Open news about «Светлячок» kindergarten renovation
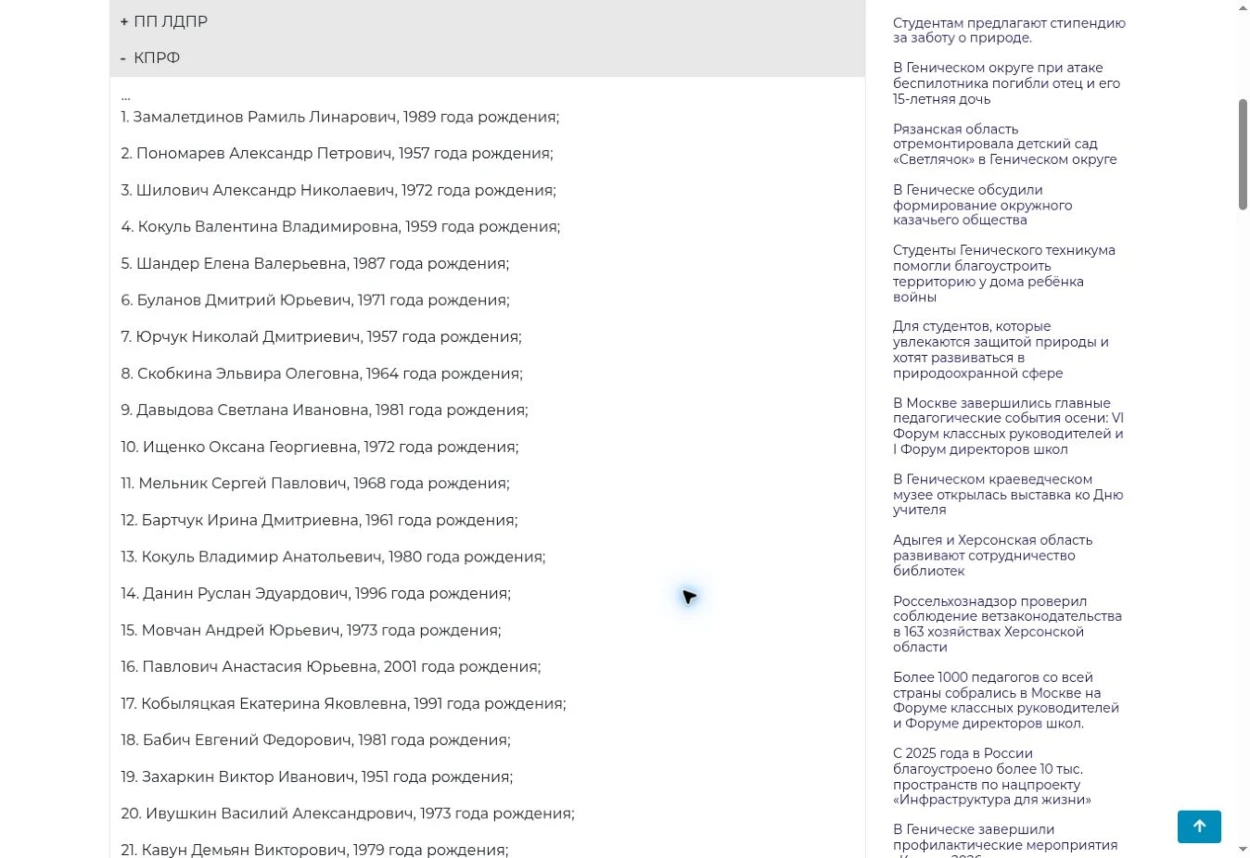The width and height of the screenshot is (1250, 858). 1005,144
